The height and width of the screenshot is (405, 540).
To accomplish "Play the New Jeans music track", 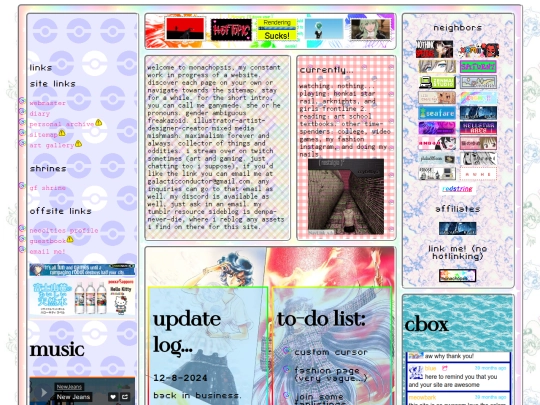I will pyautogui.click(x=43, y=392).
